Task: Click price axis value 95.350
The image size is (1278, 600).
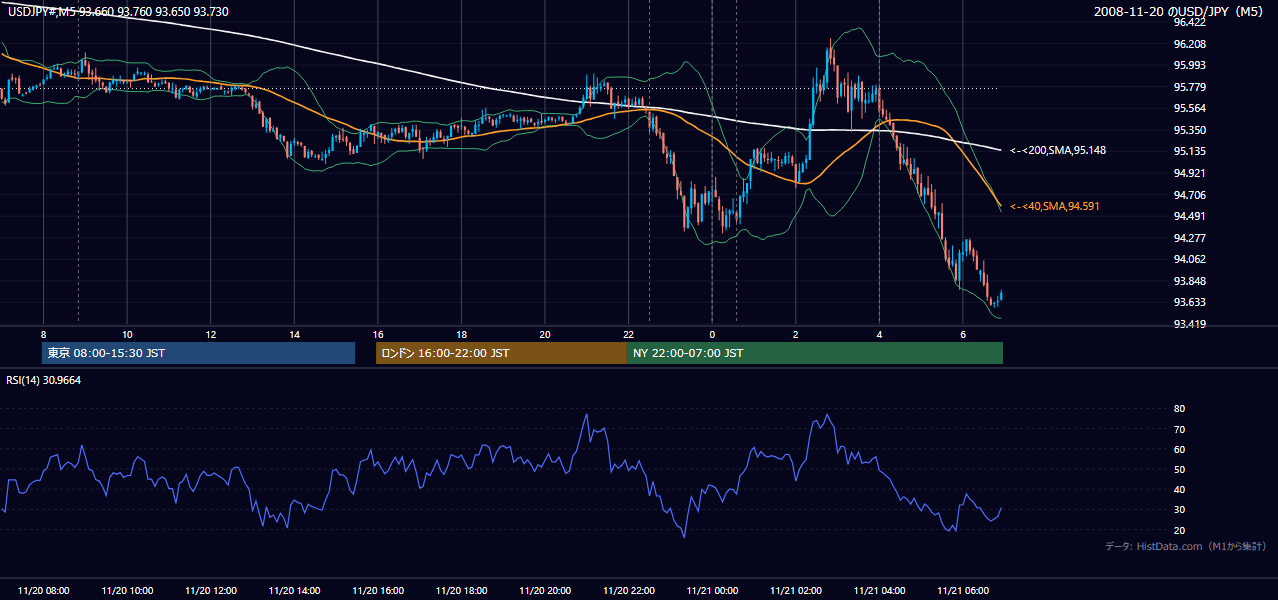Action: [x=1189, y=130]
